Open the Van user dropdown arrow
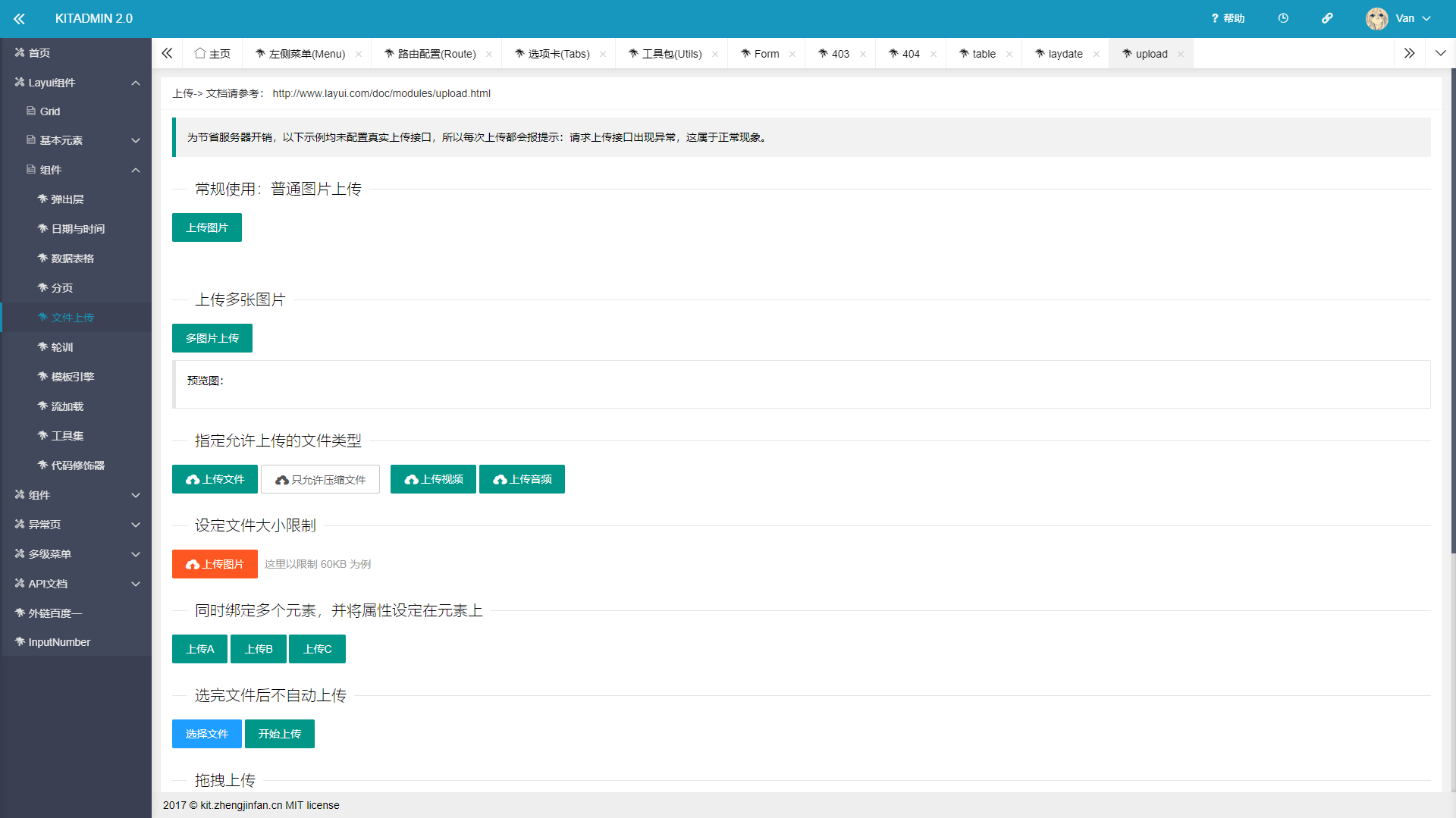This screenshot has height=818, width=1456. [x=1426, y=18]
